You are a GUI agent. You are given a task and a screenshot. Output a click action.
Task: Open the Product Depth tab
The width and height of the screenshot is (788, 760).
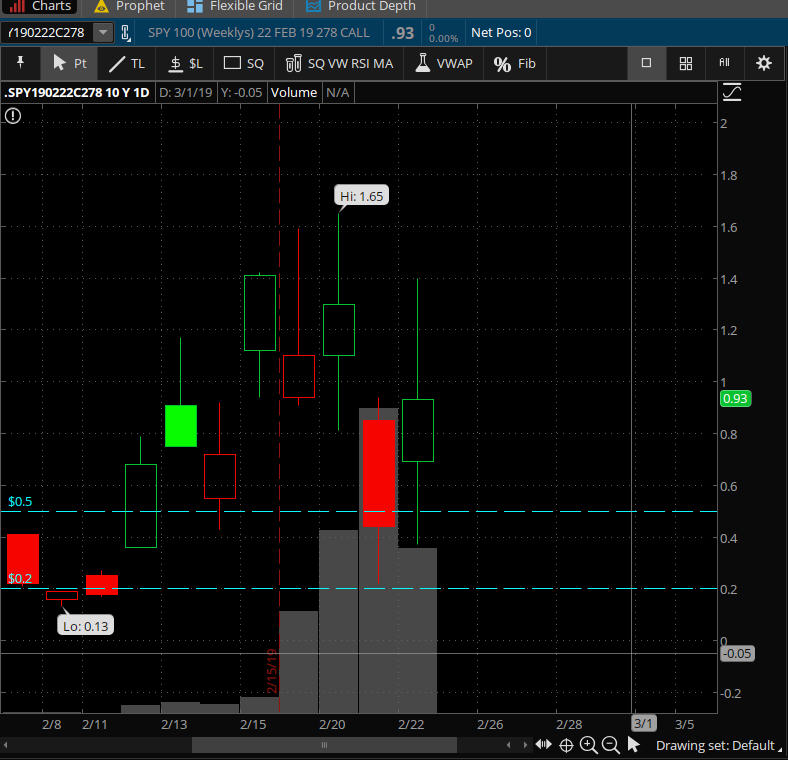360,6
